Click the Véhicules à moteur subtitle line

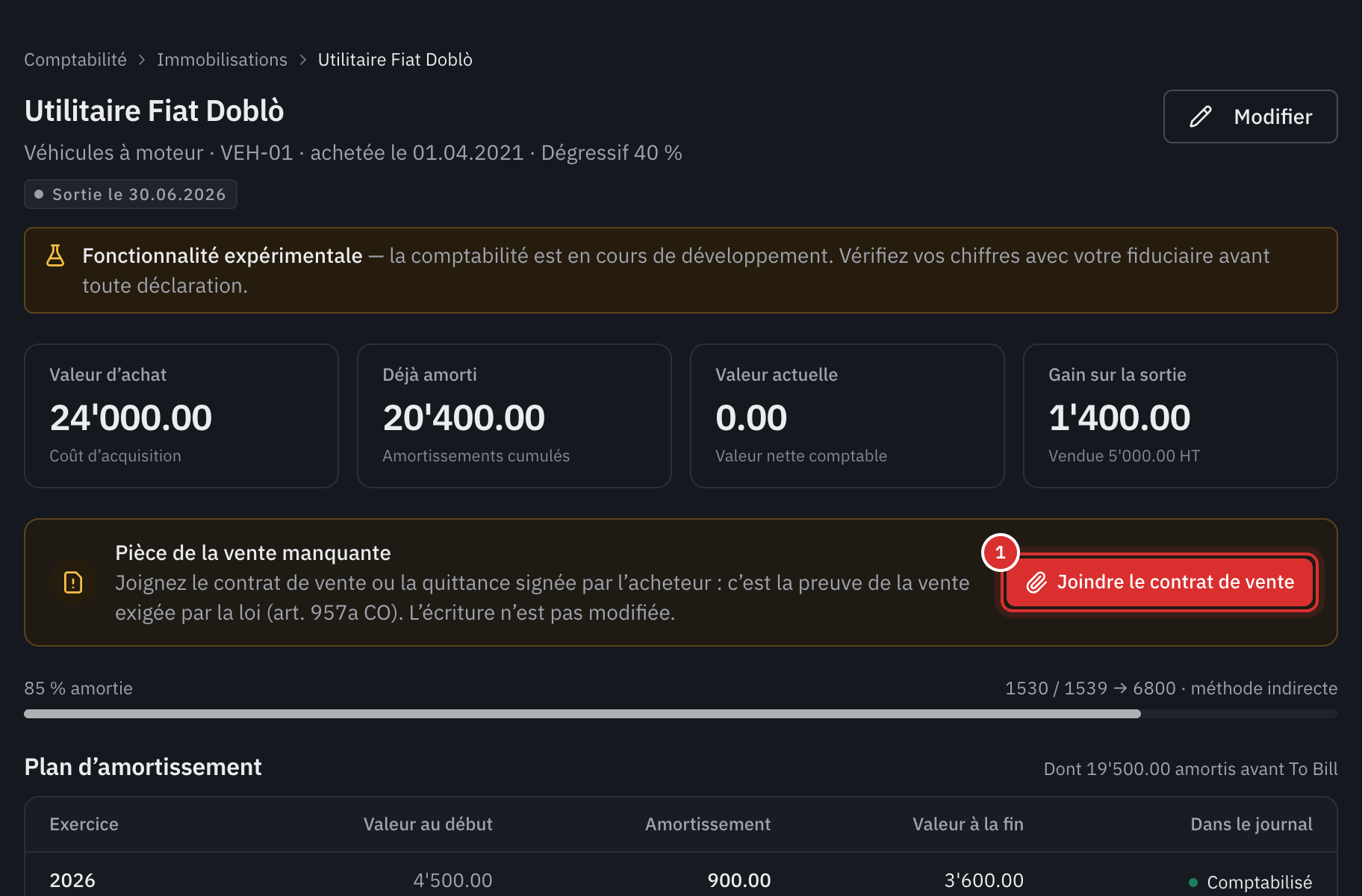point(352,152)
